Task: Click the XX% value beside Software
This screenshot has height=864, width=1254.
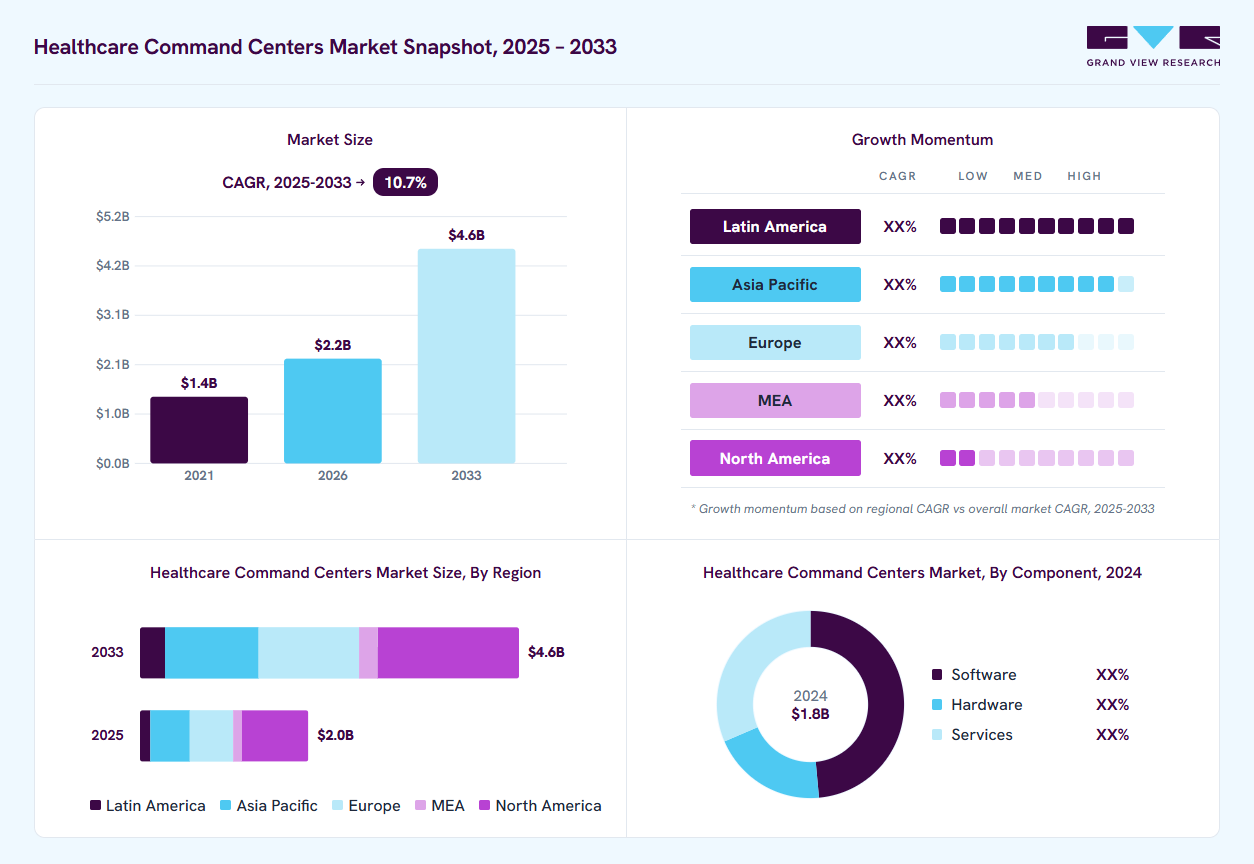Action: [1112, 675]
